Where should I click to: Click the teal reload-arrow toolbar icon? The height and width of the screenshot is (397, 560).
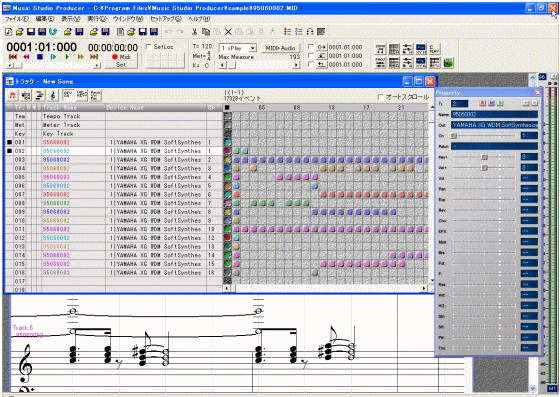coord(53,32)
